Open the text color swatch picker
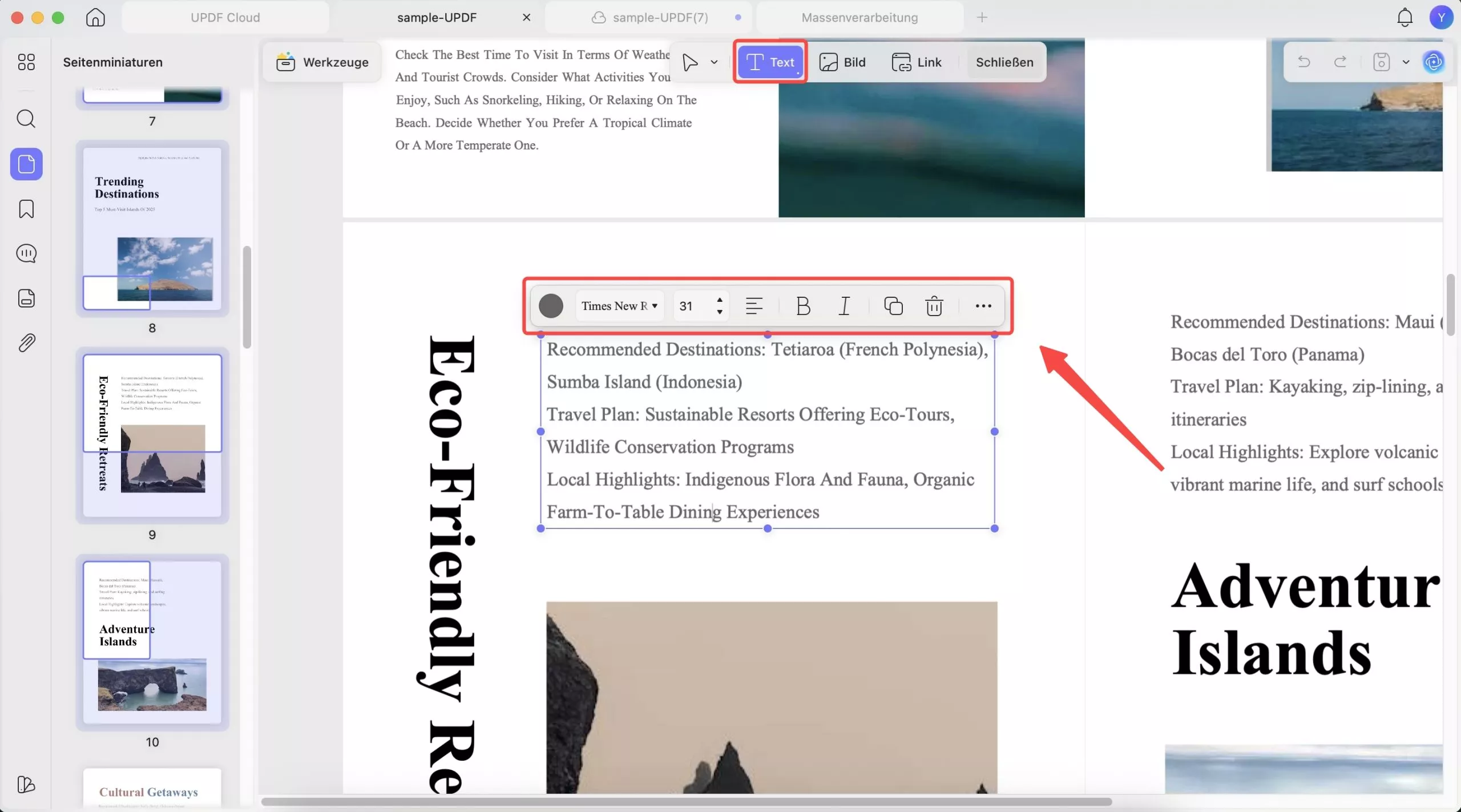 click(550, 306)
